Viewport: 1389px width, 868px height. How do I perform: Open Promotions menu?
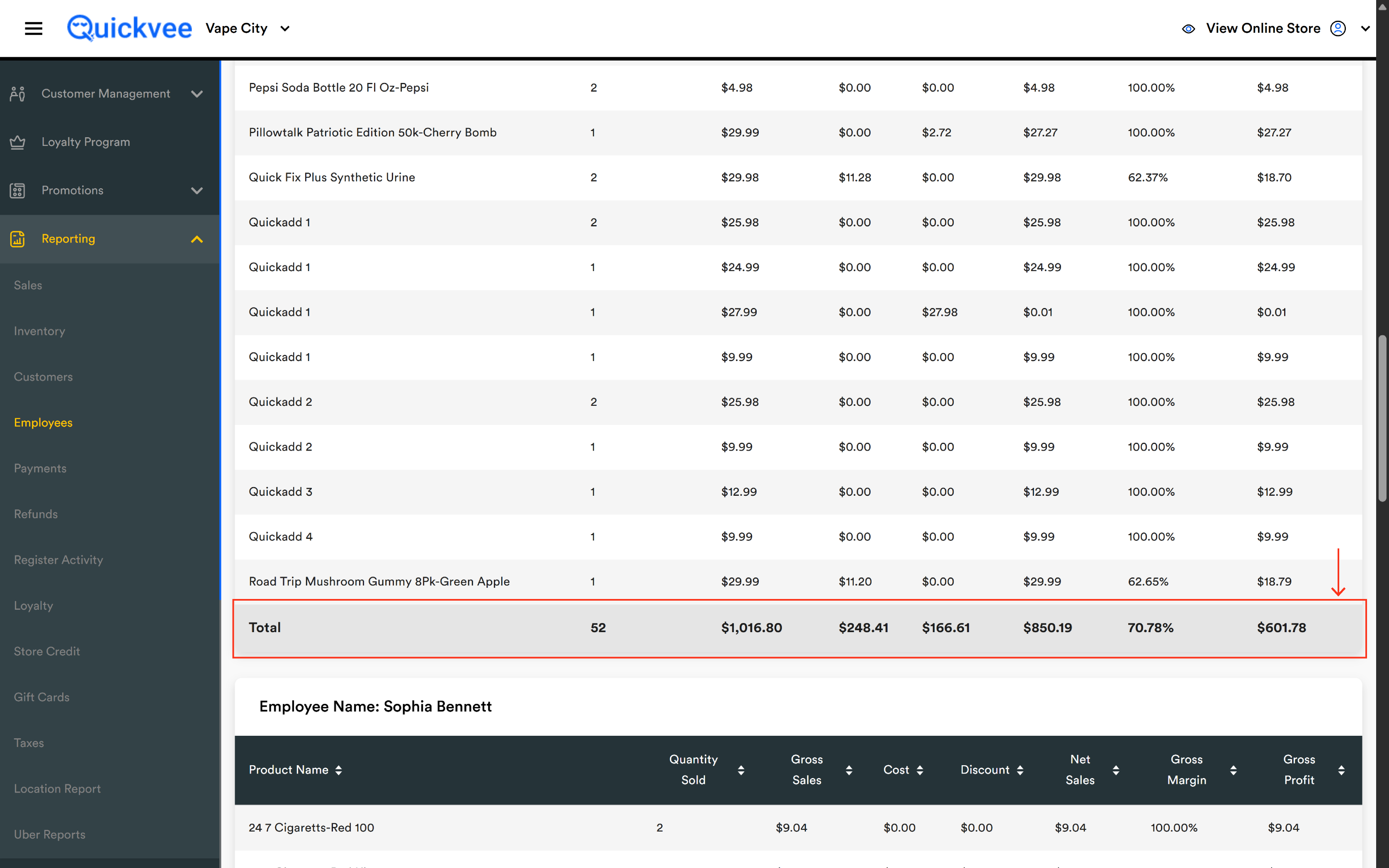(x=72, y=190)
